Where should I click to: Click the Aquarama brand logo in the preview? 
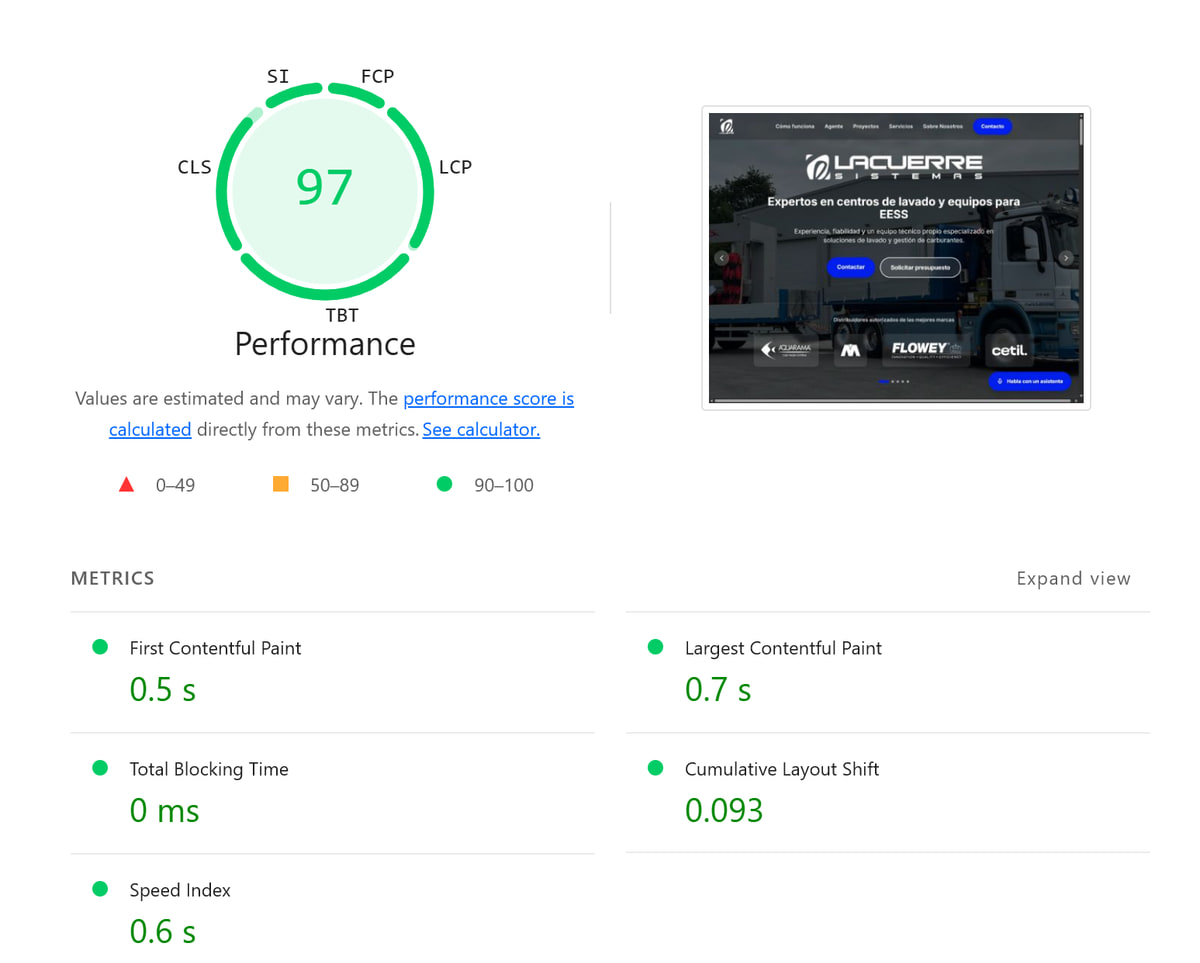pos(788,349)
